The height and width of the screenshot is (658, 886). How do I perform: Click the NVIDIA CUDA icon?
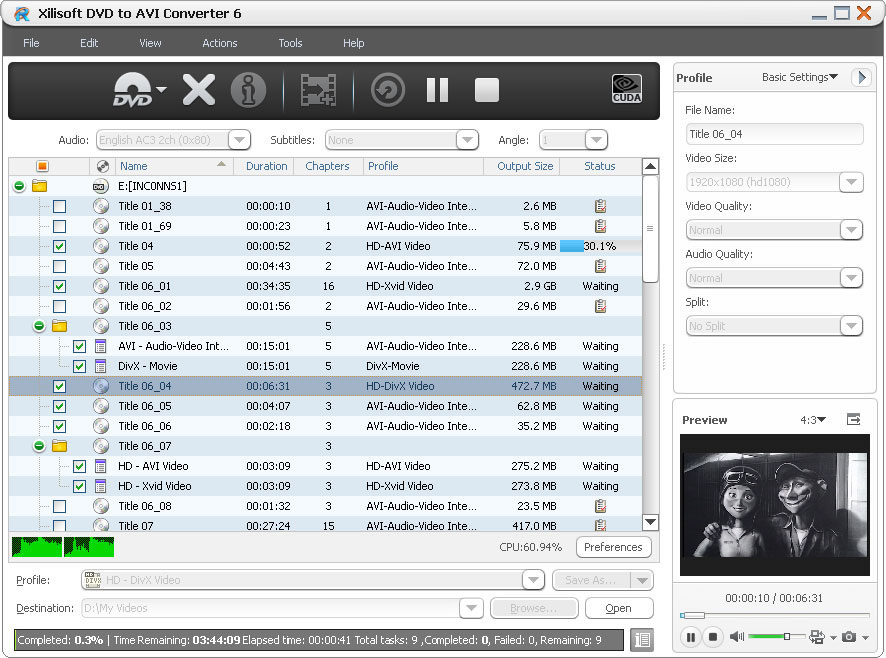coord(627,90)
